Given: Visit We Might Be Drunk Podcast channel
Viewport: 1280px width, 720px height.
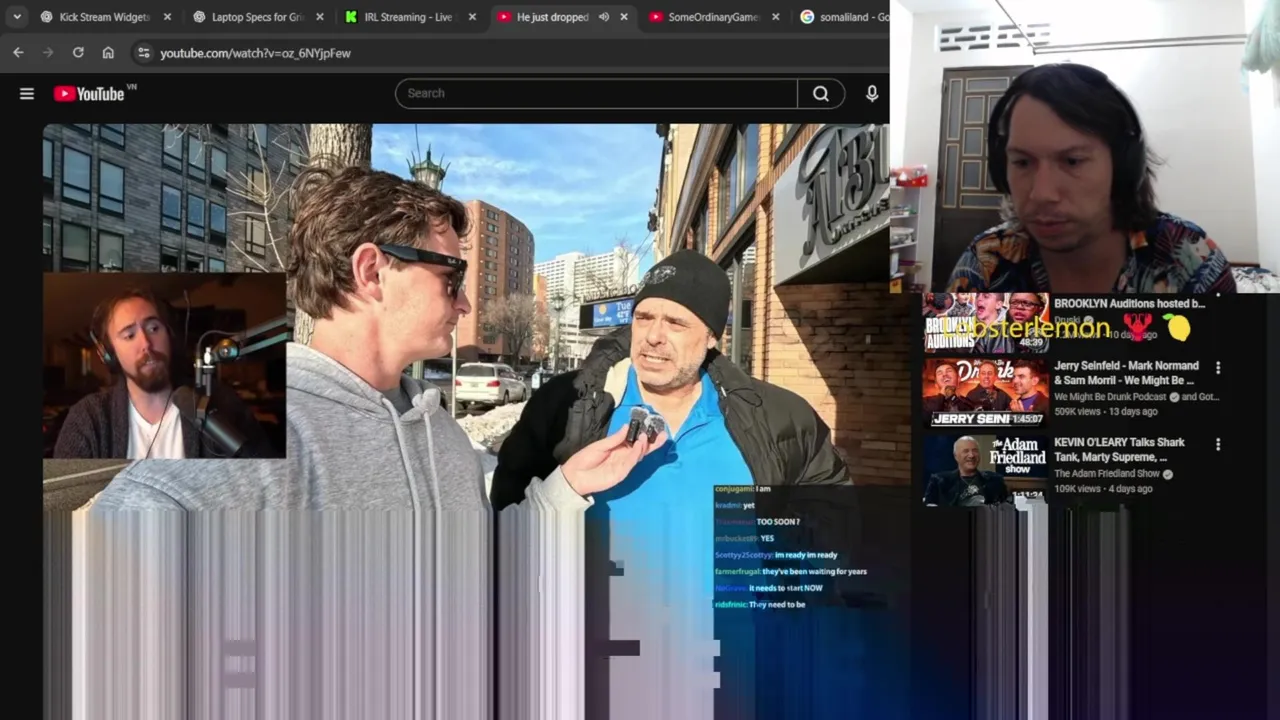Looking at the screenshot, I should pyautogui.click(x=1112, y=397).
